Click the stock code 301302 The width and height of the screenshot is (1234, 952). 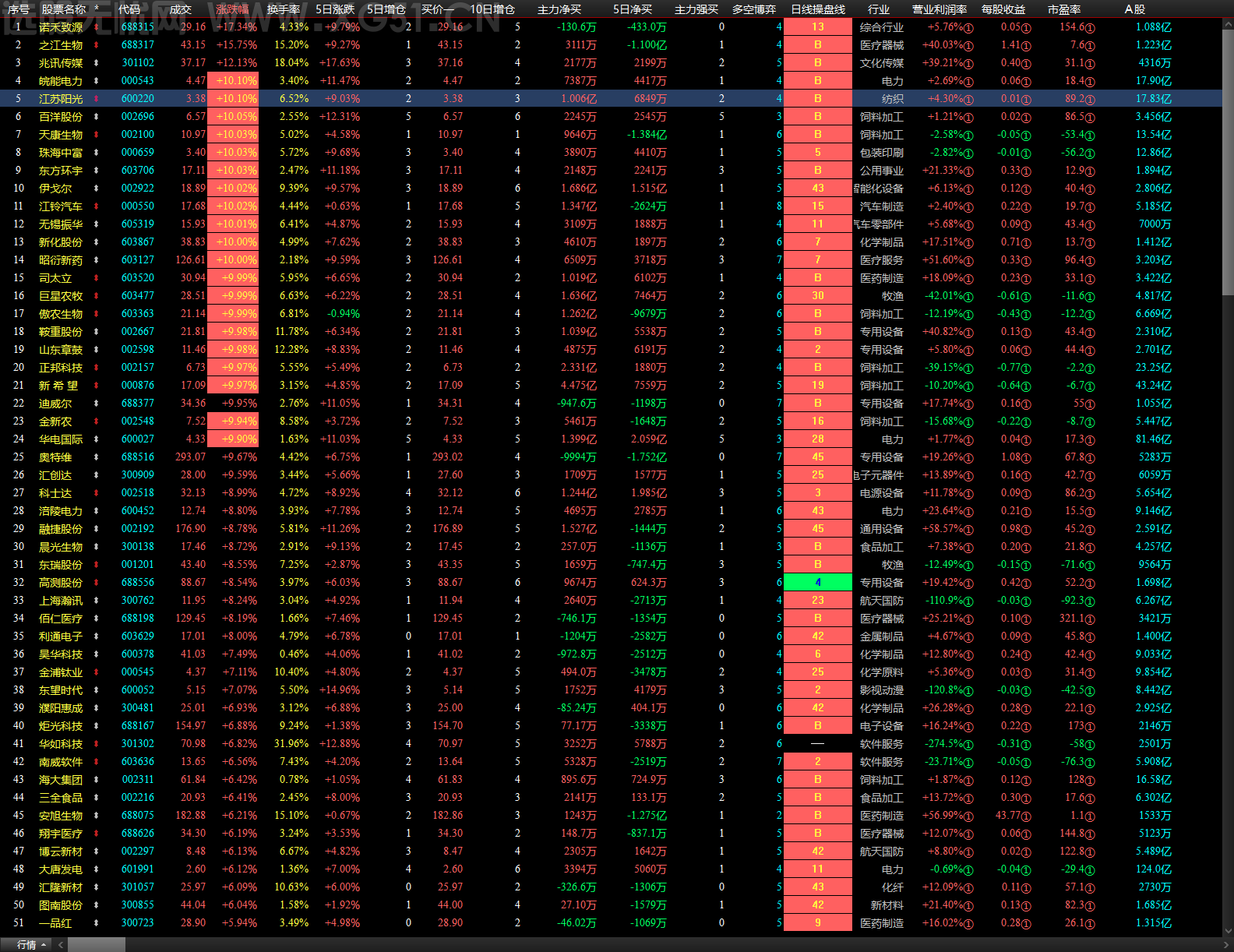click(138, 744)
